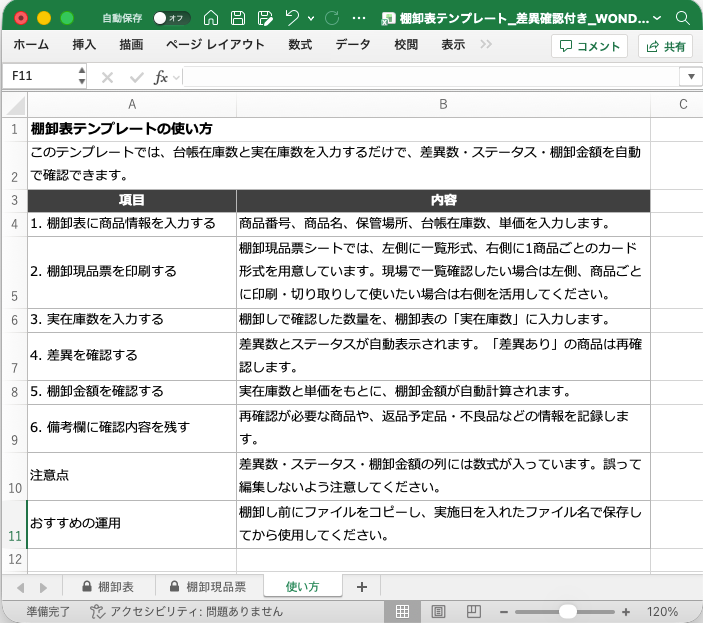Open the データ ribbon tab
This screenshot has width=703, height=623.
[x=353, y=44]
